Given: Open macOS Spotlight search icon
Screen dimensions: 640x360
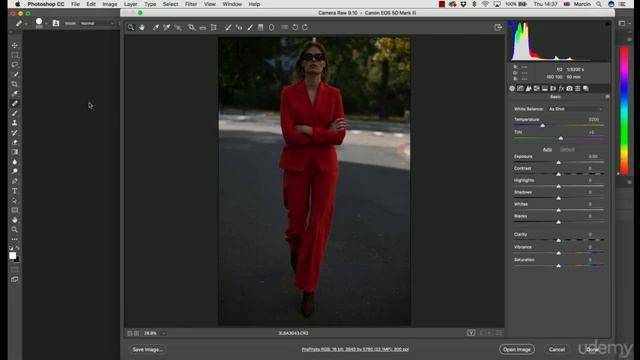Looking at the screenshot, I should coord(598,4).
